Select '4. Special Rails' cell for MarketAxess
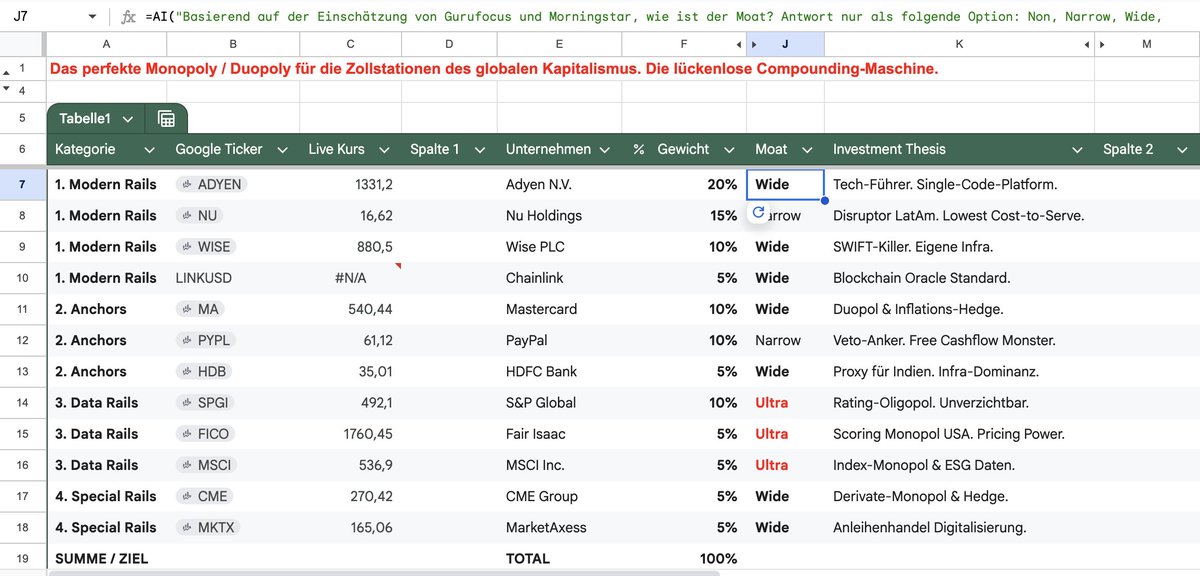The height and width of the screenshot is (576, 1200). [106, 526]
